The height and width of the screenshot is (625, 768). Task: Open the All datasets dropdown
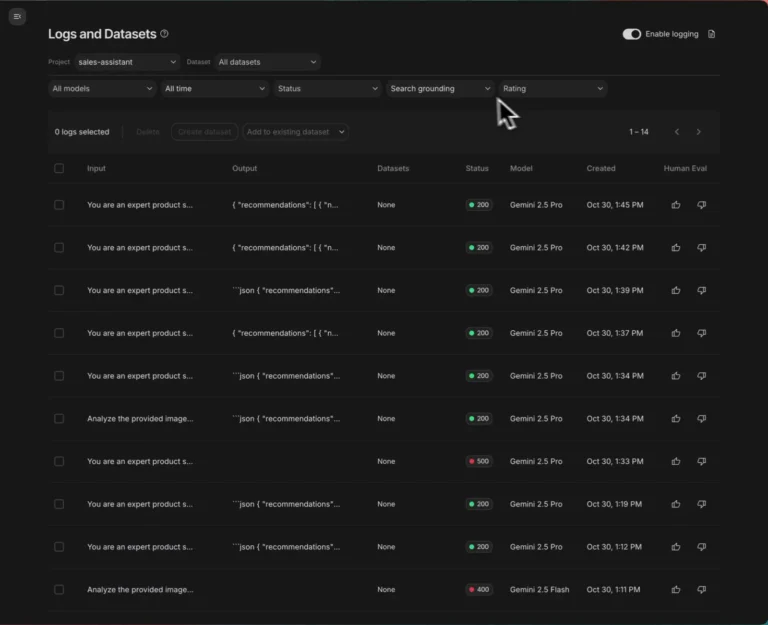pos(267,62)
